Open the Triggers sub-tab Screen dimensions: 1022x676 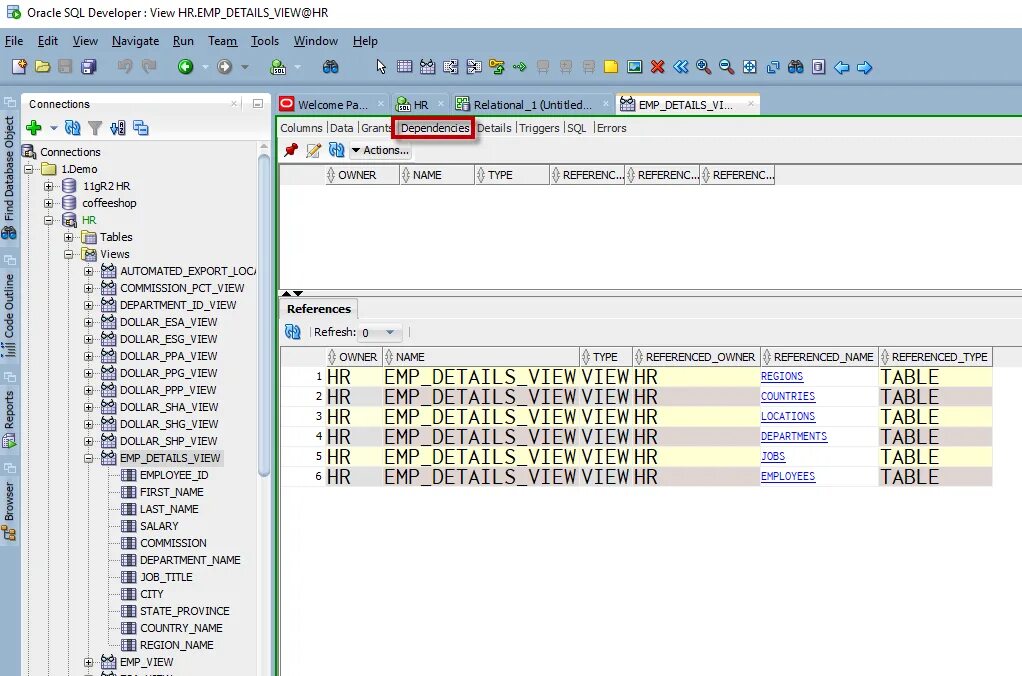point(539,128)
